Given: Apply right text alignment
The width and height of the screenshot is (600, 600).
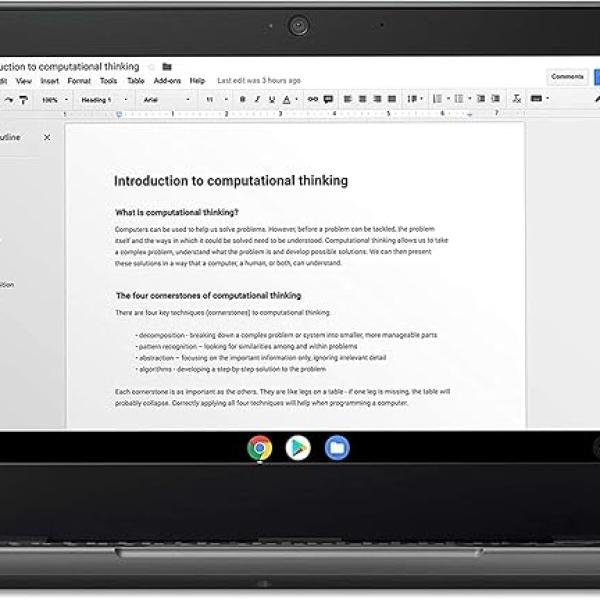Looking at the screenshot, I should click(x=377, y=99).
